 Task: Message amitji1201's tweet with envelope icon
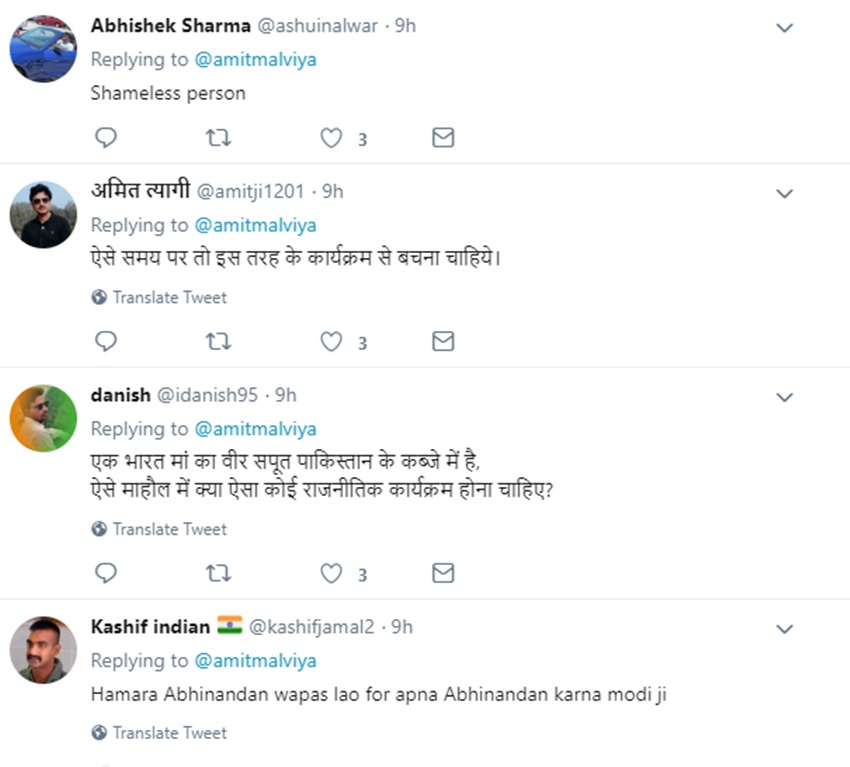point(443,342)
